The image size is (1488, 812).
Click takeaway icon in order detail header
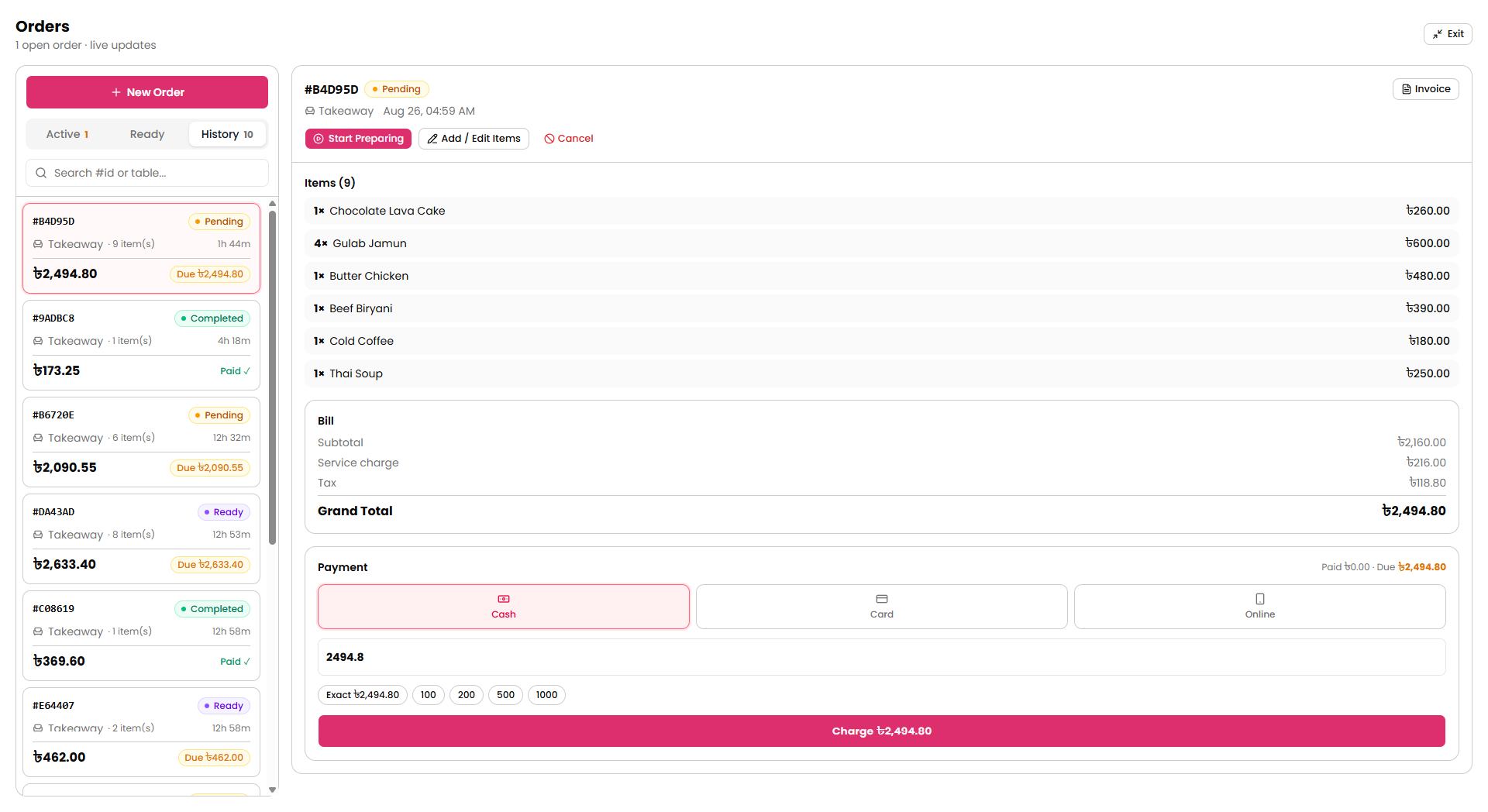coord(310,111)
